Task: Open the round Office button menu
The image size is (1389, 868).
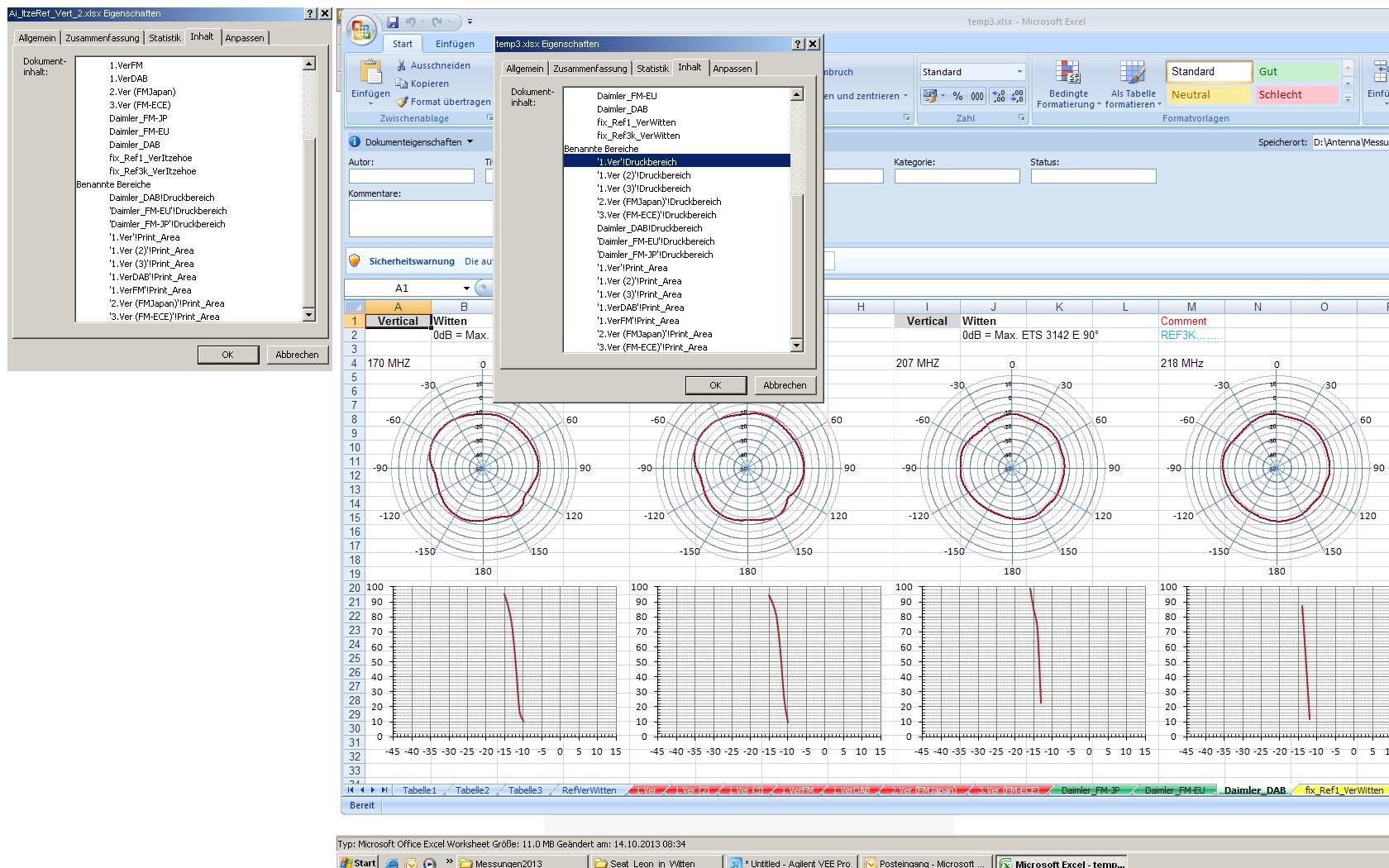Action: [x=360, y=31]
